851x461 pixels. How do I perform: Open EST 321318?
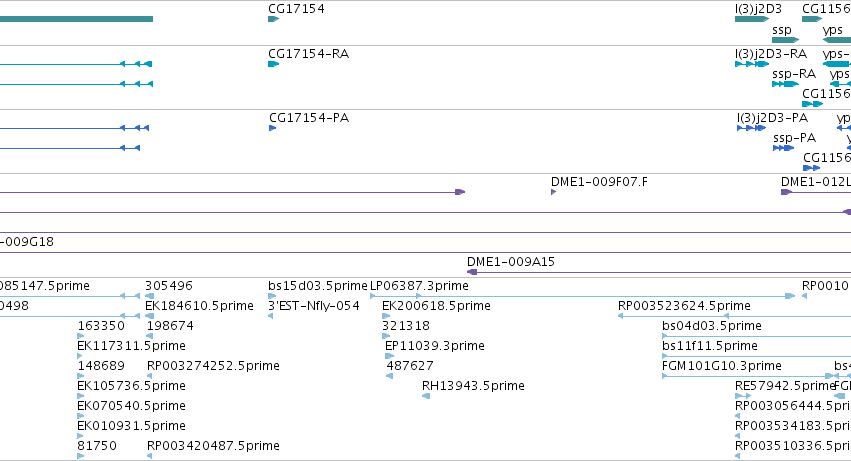click(x=406, y=326)
